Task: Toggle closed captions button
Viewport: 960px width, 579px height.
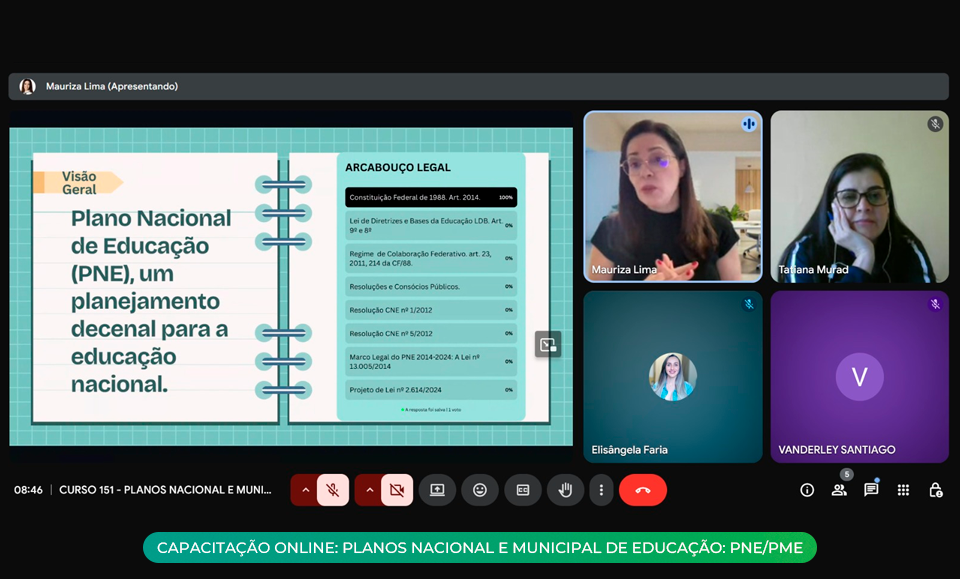Action: [x=522, y=490]
